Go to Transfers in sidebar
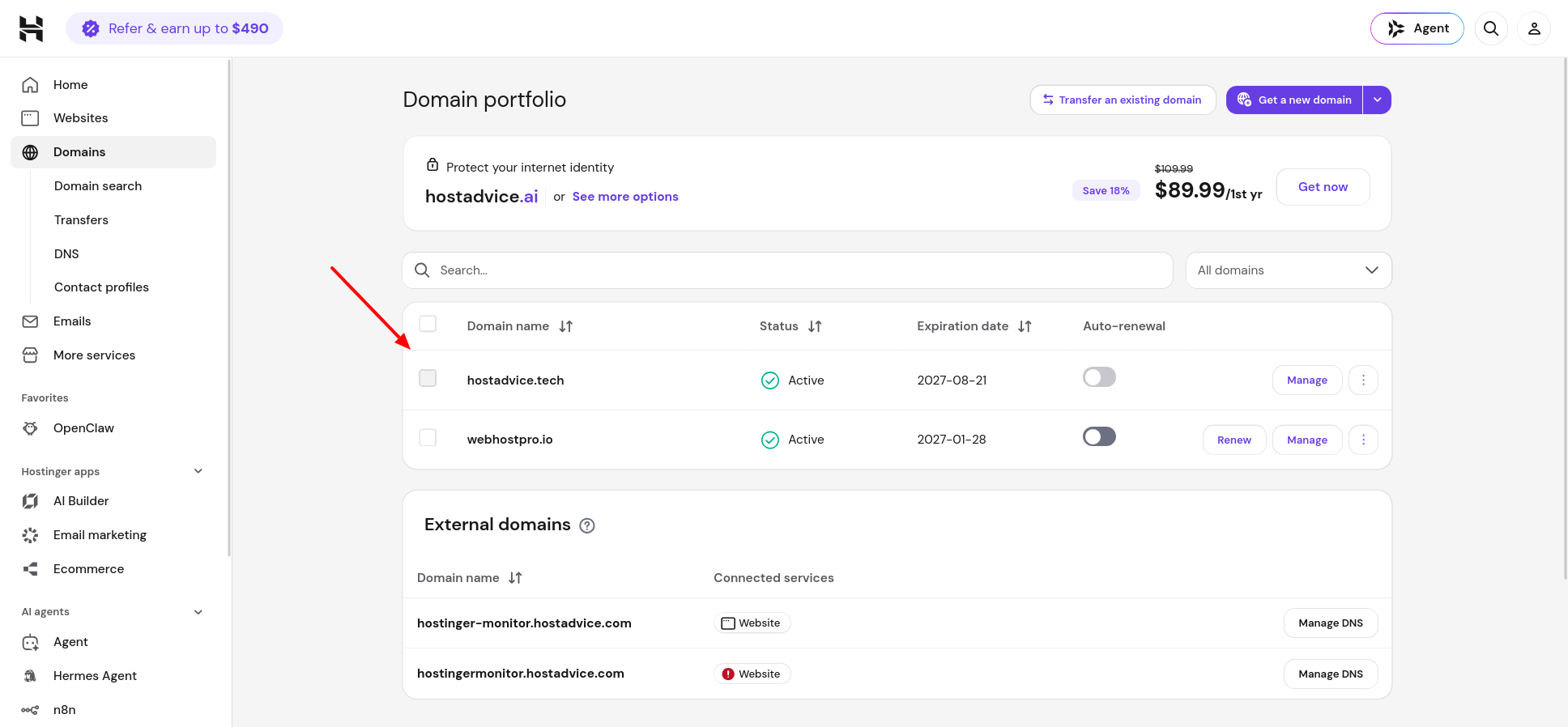The height and width of the screenshot is (727, 1568). [81, 220]
